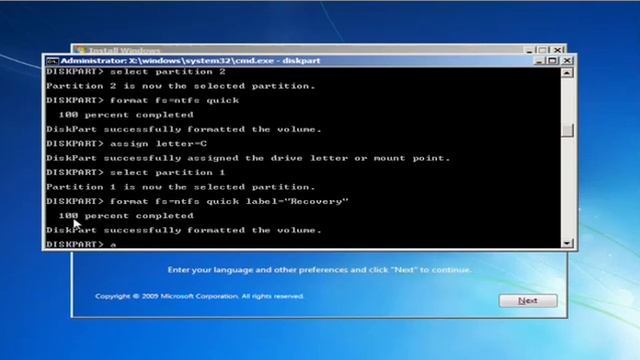Close the Install Windows window
Viewport: 640px width, 360px height.
[x=557, y=50]
